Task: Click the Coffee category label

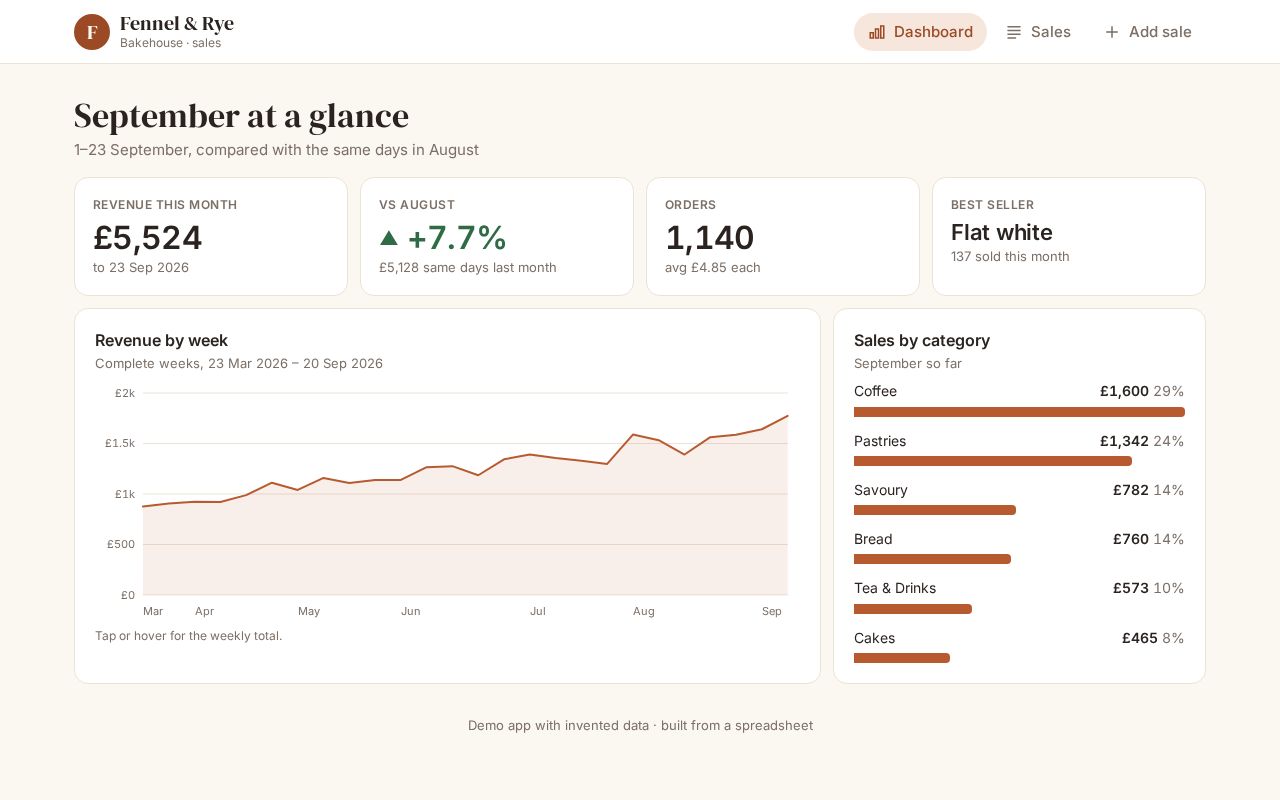Action: point(875,391)
